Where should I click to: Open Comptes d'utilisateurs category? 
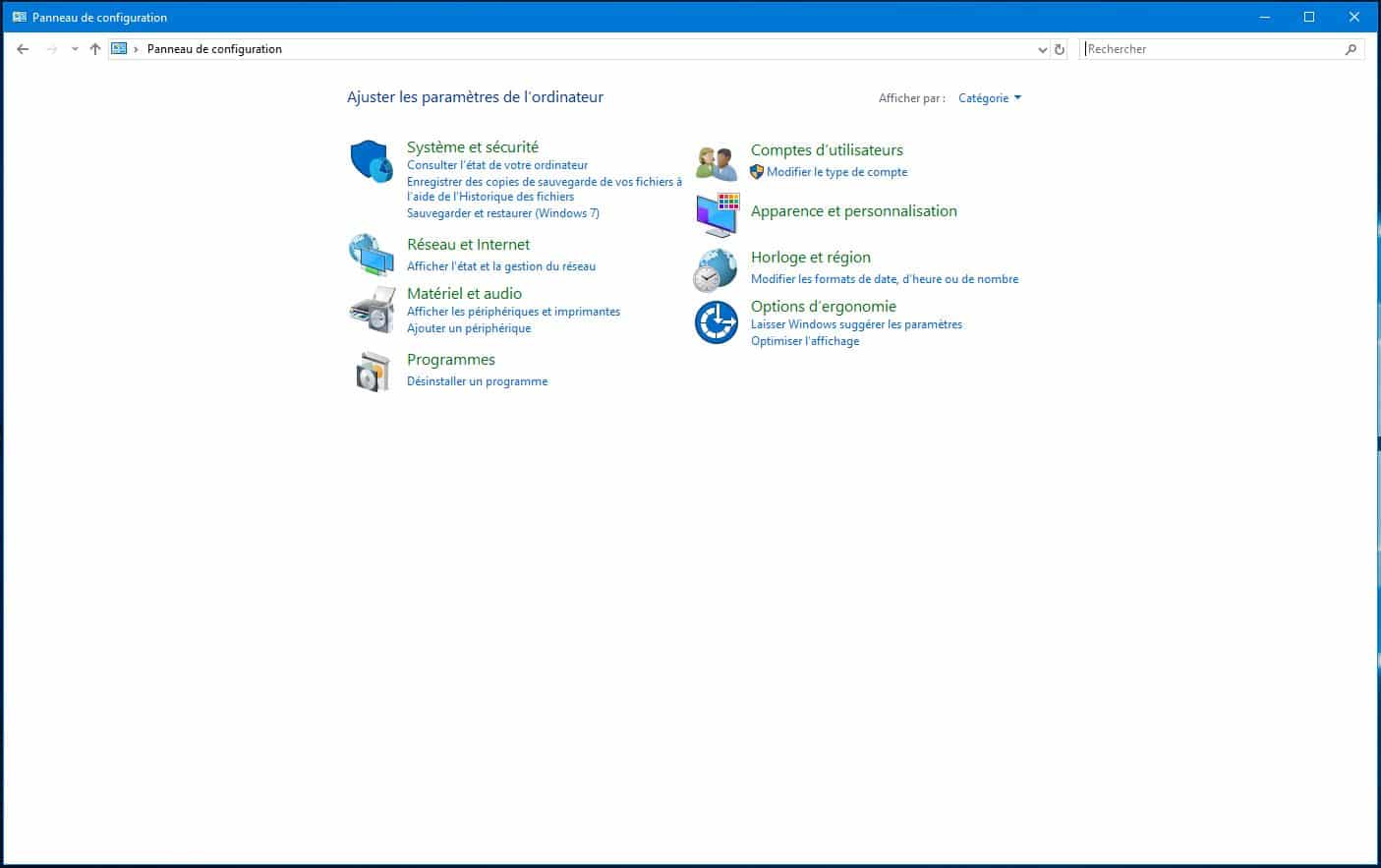[x=827, y=150]
